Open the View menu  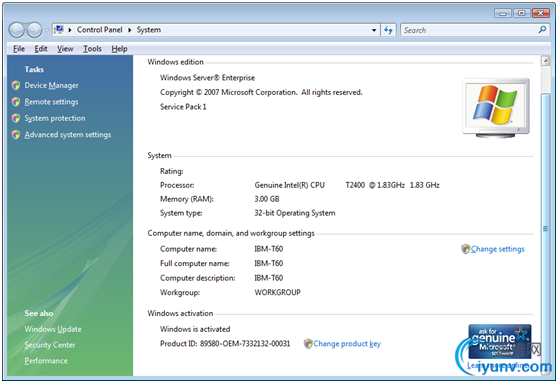click(65, 49)
